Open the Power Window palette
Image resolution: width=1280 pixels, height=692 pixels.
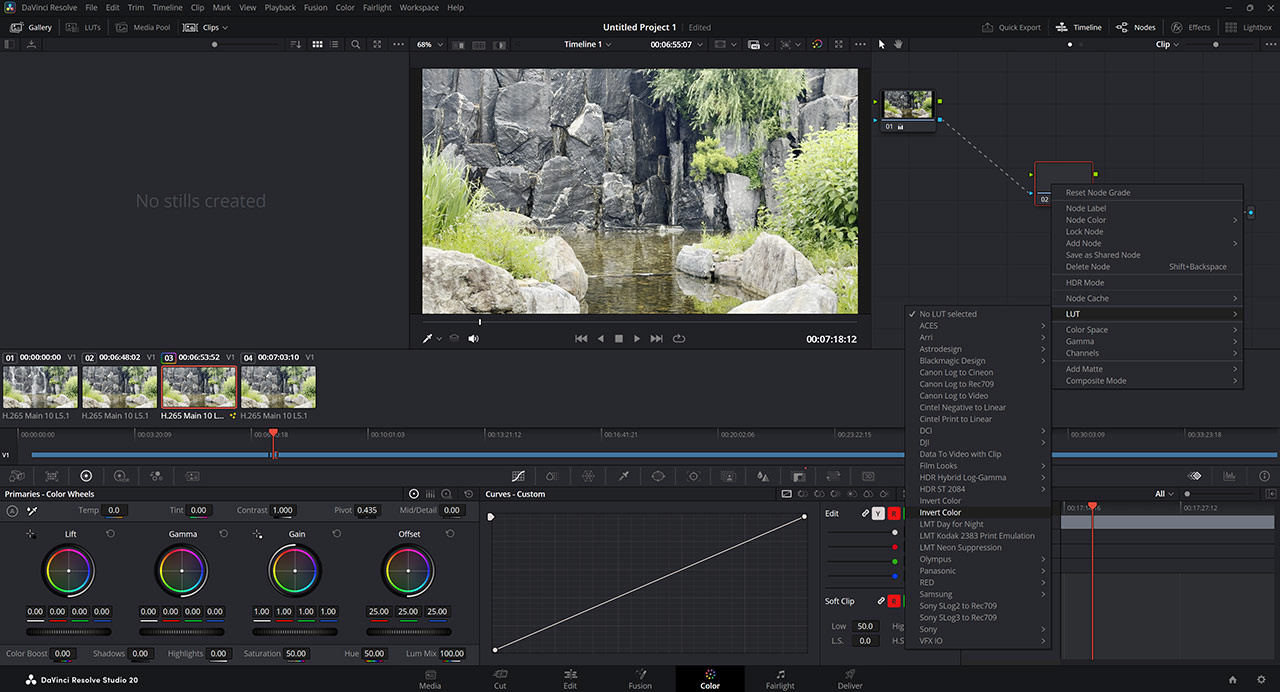pos(658,476)
